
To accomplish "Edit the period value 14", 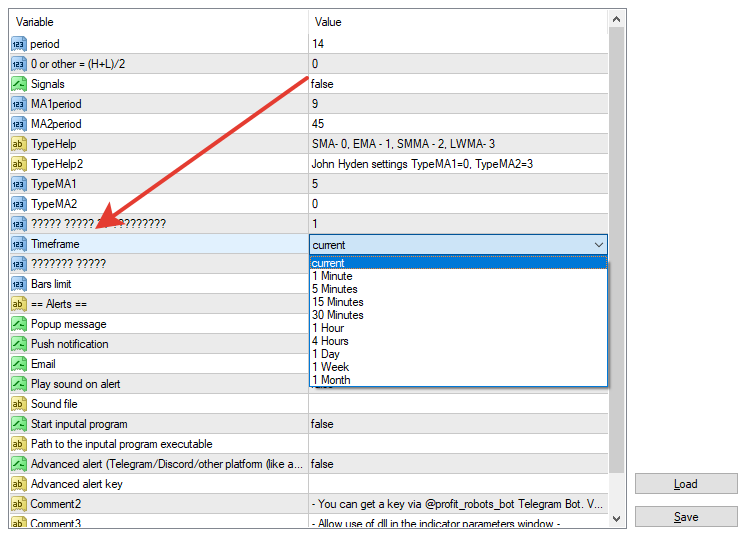I will point(458,44).
